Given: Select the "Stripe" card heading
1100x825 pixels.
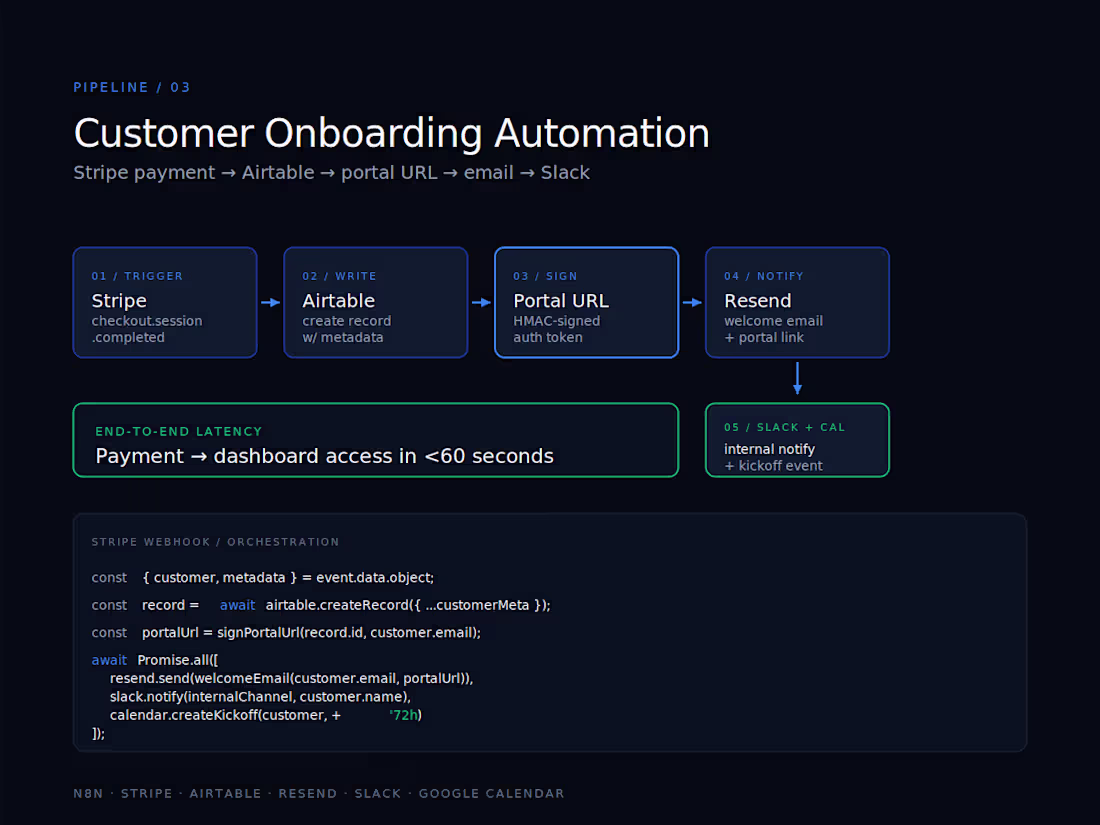Looking at the screenshot, I should 119,301.
